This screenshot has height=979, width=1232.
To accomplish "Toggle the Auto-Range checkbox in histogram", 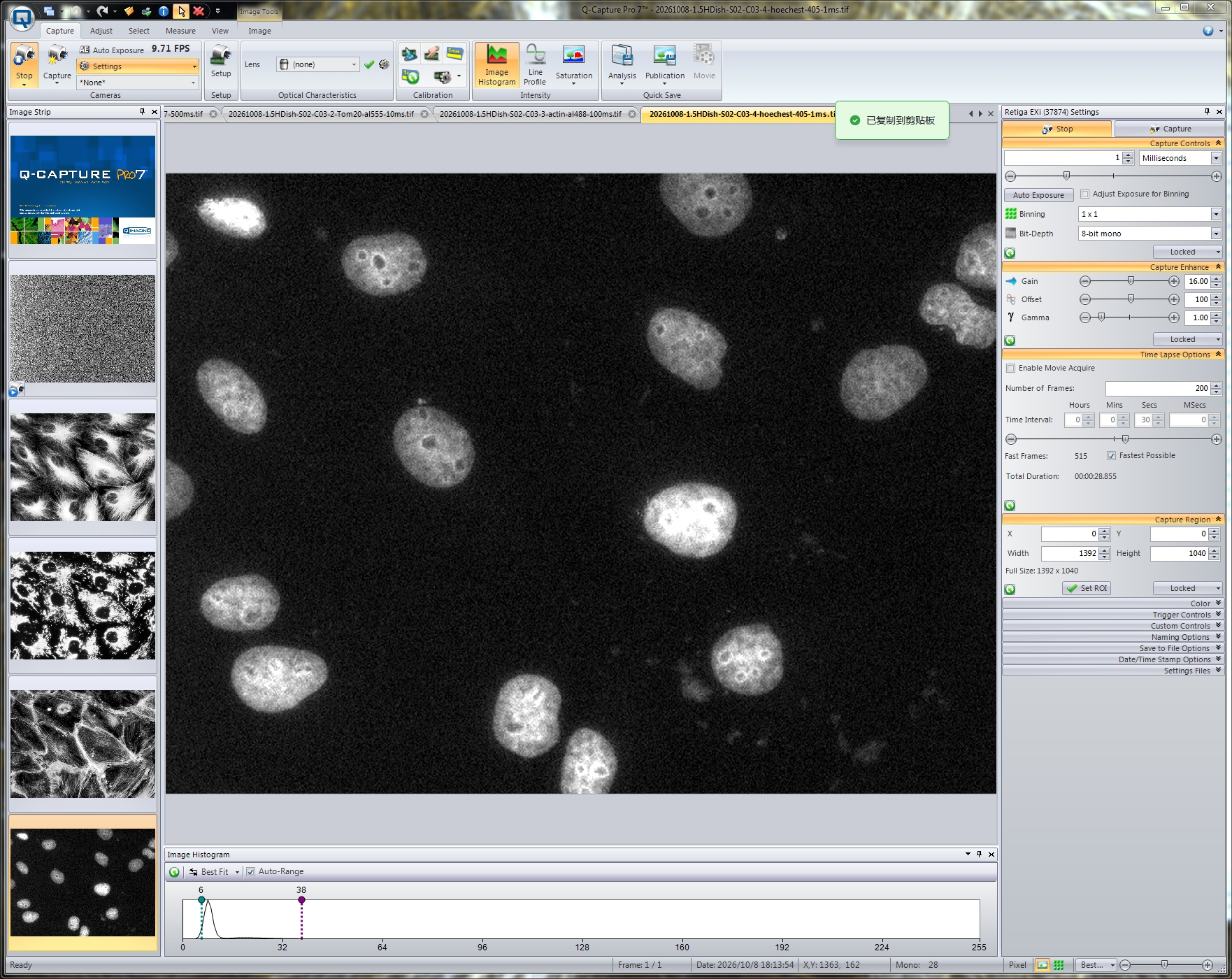I will tap(250, 872).
